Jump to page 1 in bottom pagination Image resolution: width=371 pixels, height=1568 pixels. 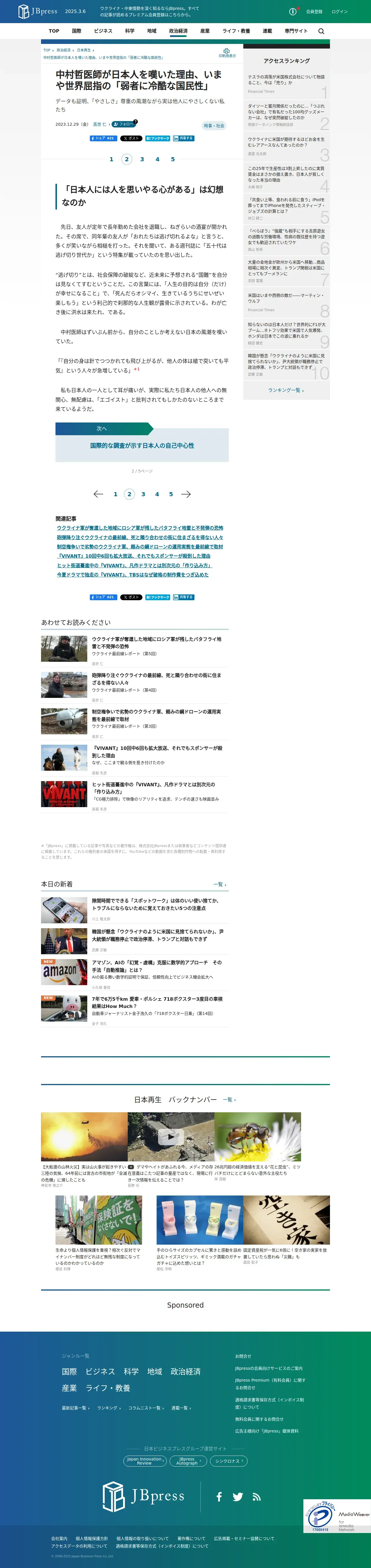click(x=116, y=494)
